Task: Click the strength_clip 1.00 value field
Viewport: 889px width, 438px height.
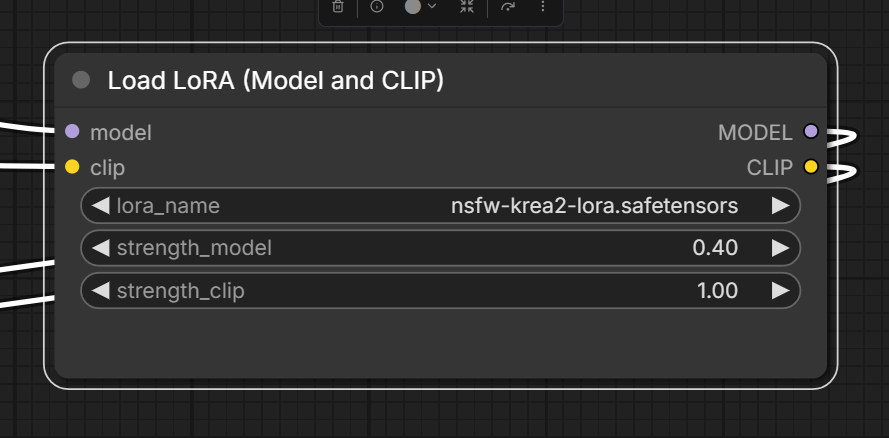Action: pyautogui.click(x=441, y=290)
